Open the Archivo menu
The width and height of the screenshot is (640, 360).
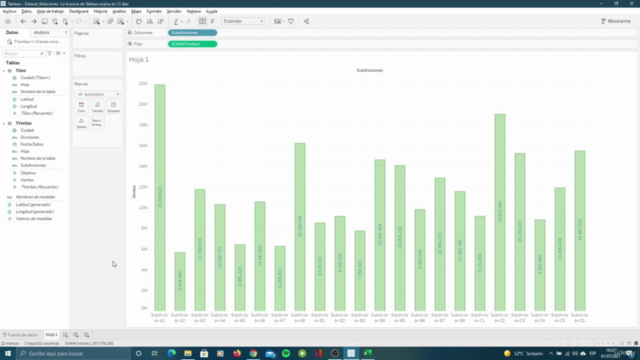coord(9,11)
